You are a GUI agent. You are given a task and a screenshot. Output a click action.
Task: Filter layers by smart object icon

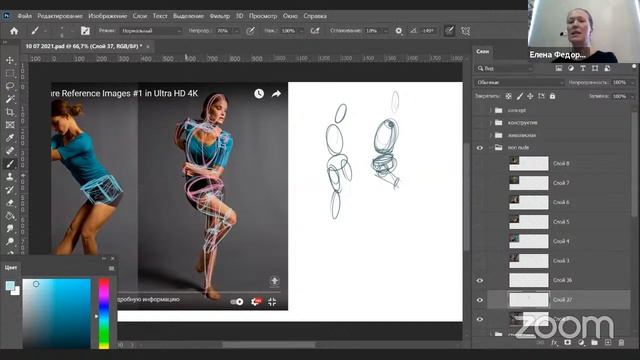pyautogui.click(x=607, y=68)
